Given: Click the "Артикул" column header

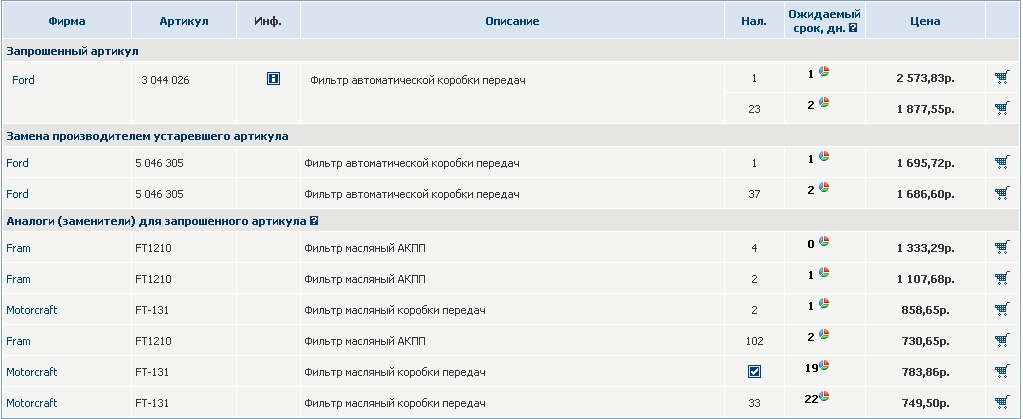Looking at the screenshot, I should [184, 21].
